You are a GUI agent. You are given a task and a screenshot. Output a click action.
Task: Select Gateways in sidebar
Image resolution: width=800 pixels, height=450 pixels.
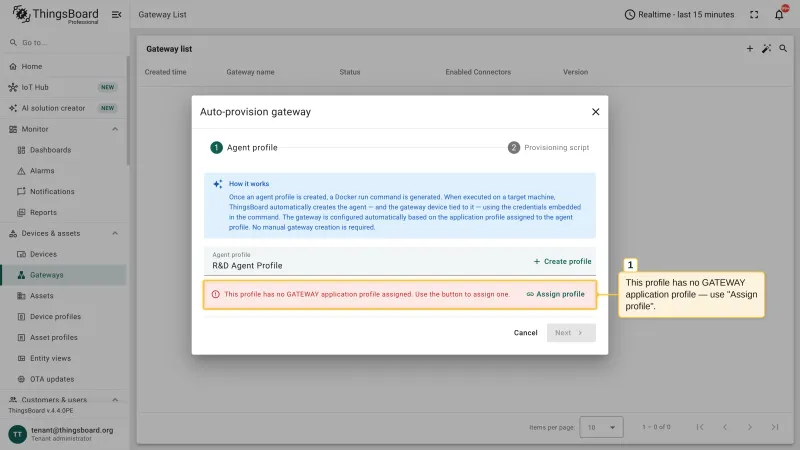pyautogui.click(x=64, y=275)
